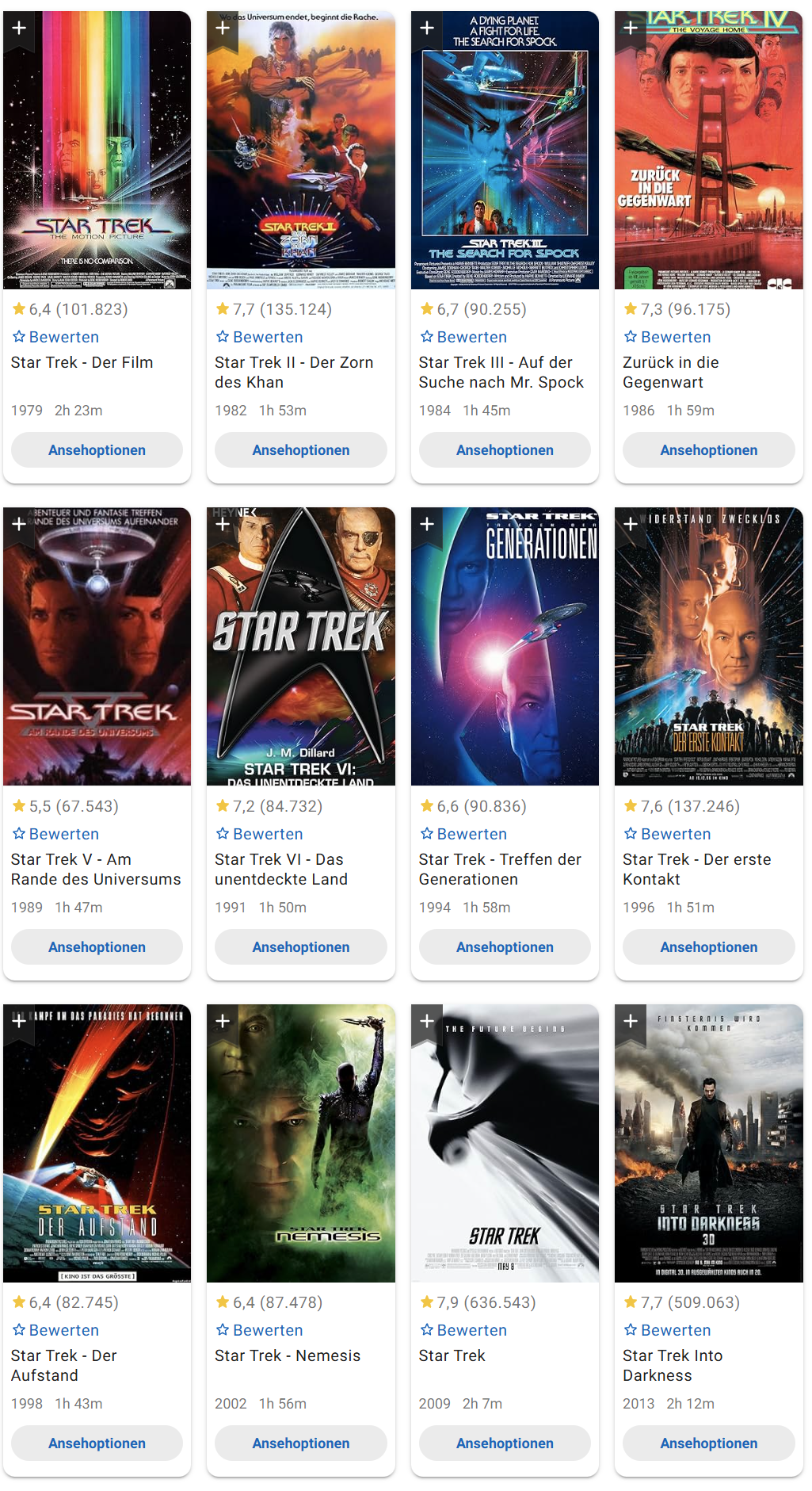The image size is (812, 1491).
Task: Add Star Trek II Zorn des Khan to watchlist
Action: pyautogui.click(x=223, y=28)
